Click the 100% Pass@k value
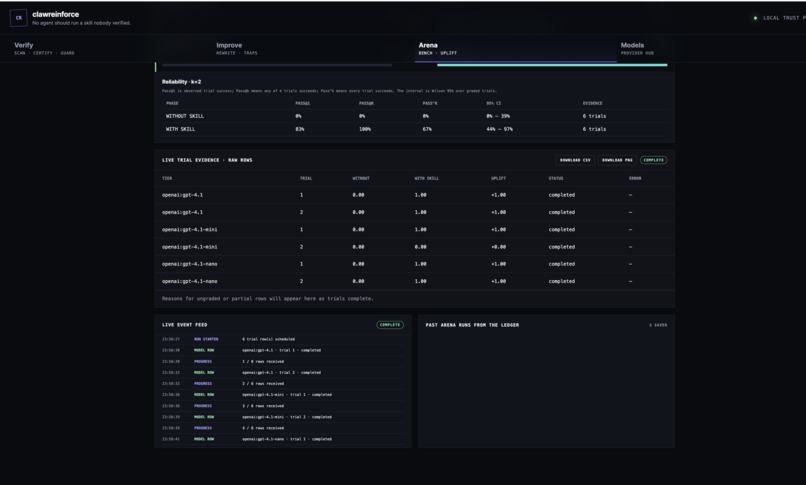The width and height of the screenshot is (806, 485). pyautogui.click(x=365, y=129)
